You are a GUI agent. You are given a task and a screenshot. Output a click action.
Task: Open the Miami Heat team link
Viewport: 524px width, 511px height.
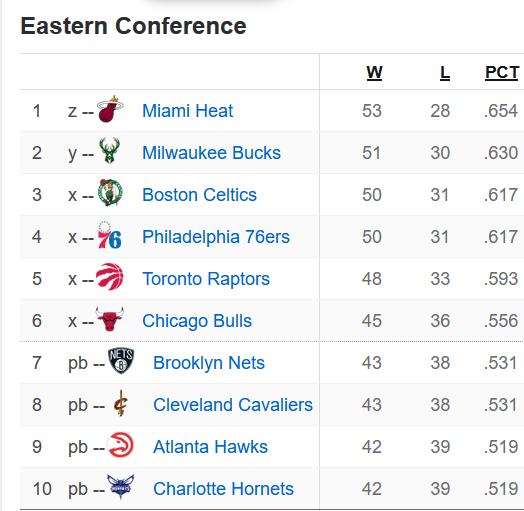(187, 111)
